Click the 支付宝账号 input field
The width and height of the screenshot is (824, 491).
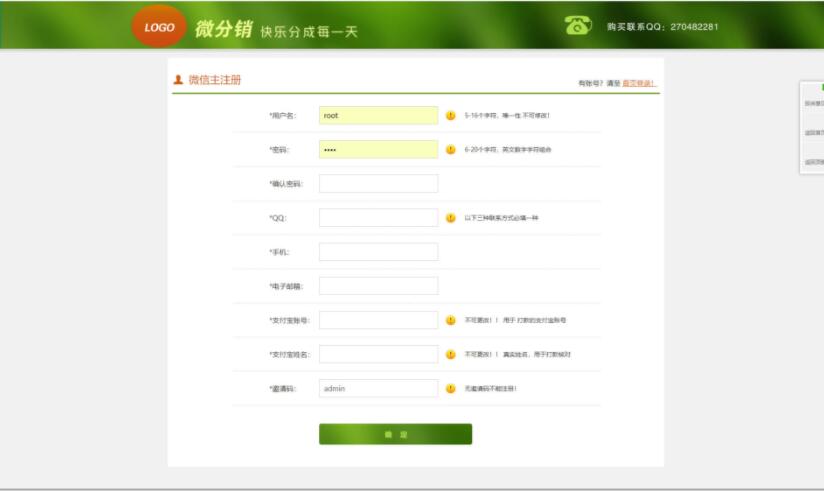[x=378, y=320]
